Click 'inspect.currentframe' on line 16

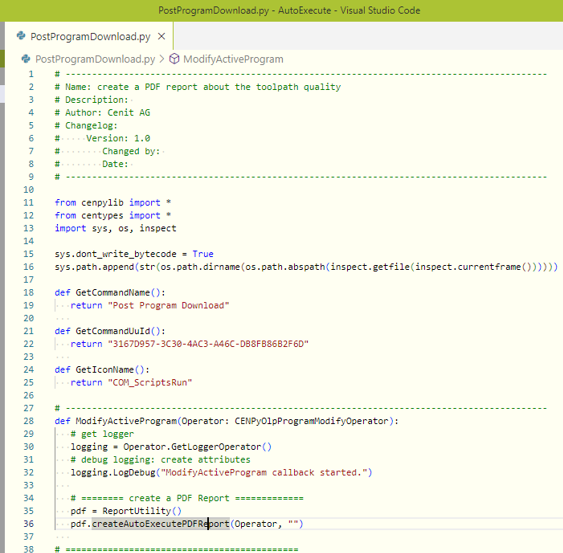coord(468,267)
